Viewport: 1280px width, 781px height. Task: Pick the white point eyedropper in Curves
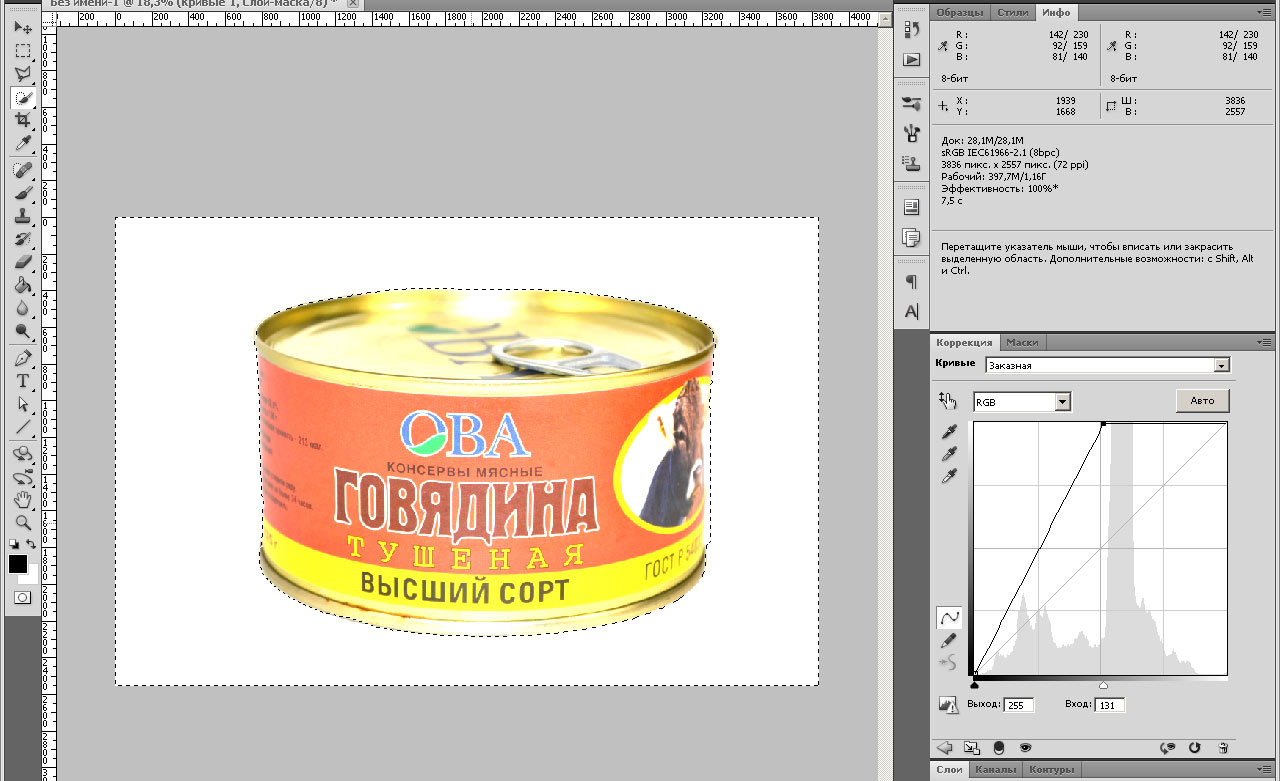[949, 477]
